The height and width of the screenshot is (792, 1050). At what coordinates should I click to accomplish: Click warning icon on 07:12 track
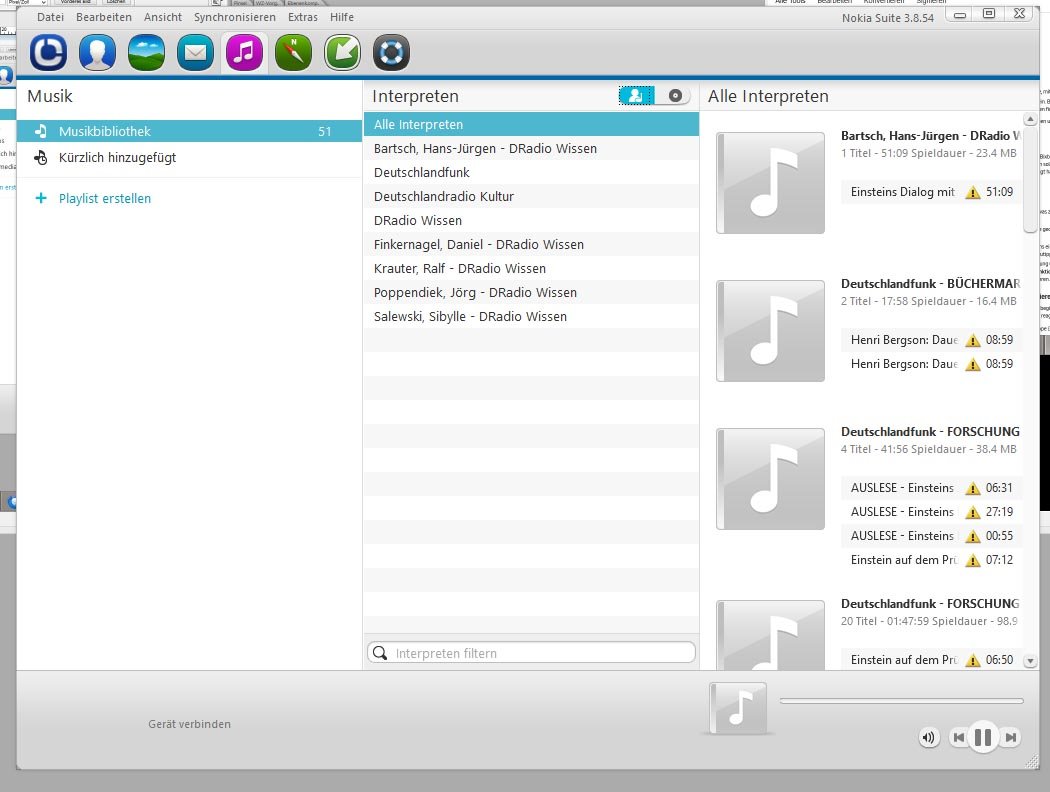click(x=972, y=561)
